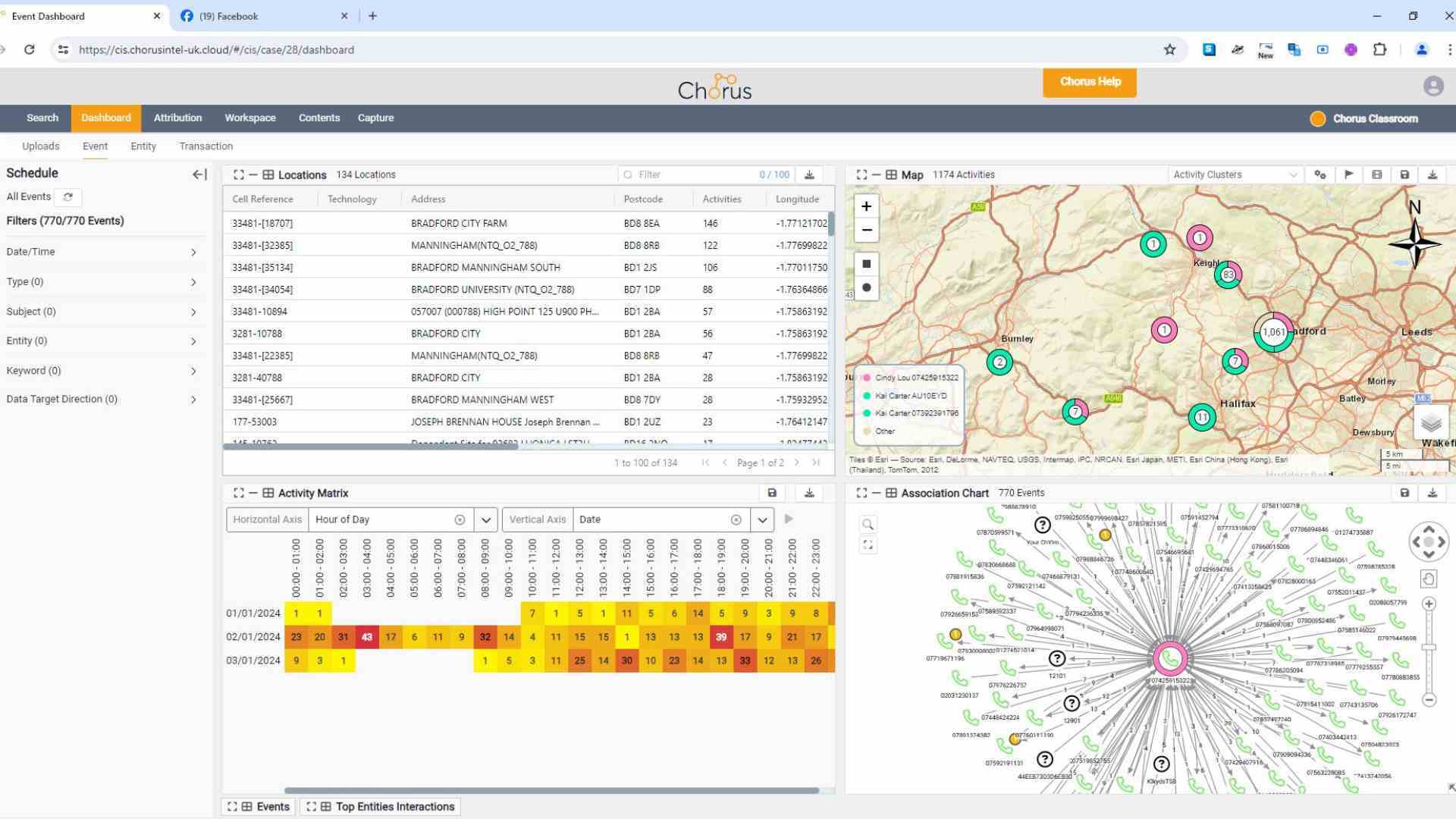This screenshot has width=1456, height=819.
Task: Expand the Entity (0) filter
Action: 102,341
